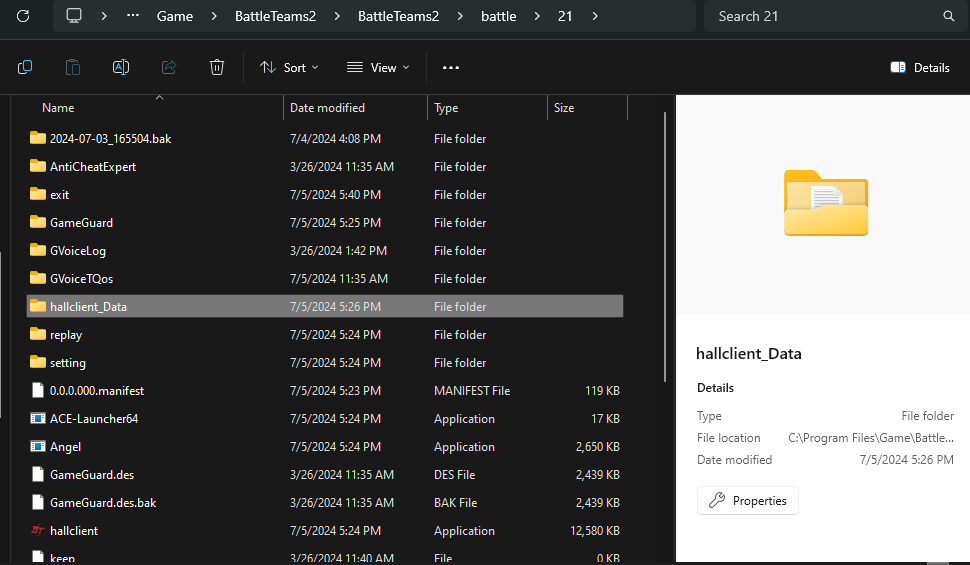The width and height of the screenshot is (970, 565).
Task: Expand chevron after battle breadcrumb
Action: pos(537,16)
